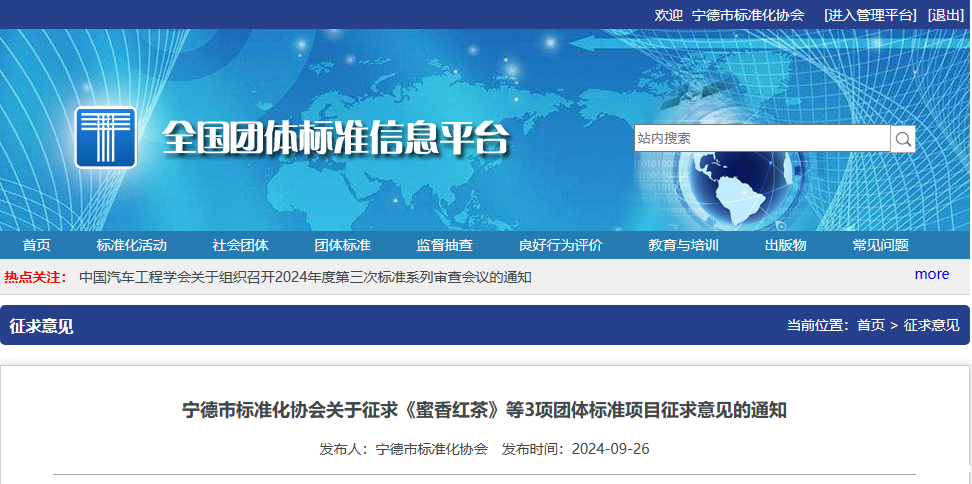Image resolution: width=972 pixels, height=484 pixels.
Task: Type in the 站内搜索 search field
Action: 761,138
